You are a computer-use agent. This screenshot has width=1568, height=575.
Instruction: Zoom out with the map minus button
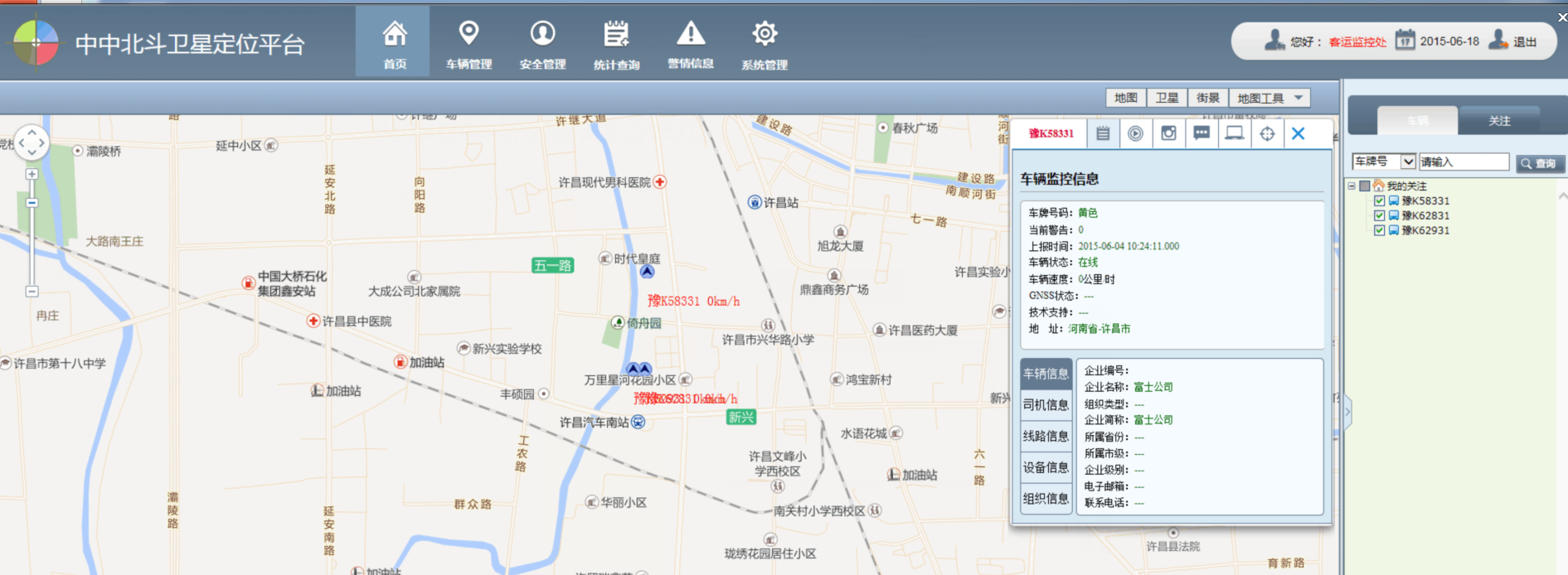pos(32,292)
